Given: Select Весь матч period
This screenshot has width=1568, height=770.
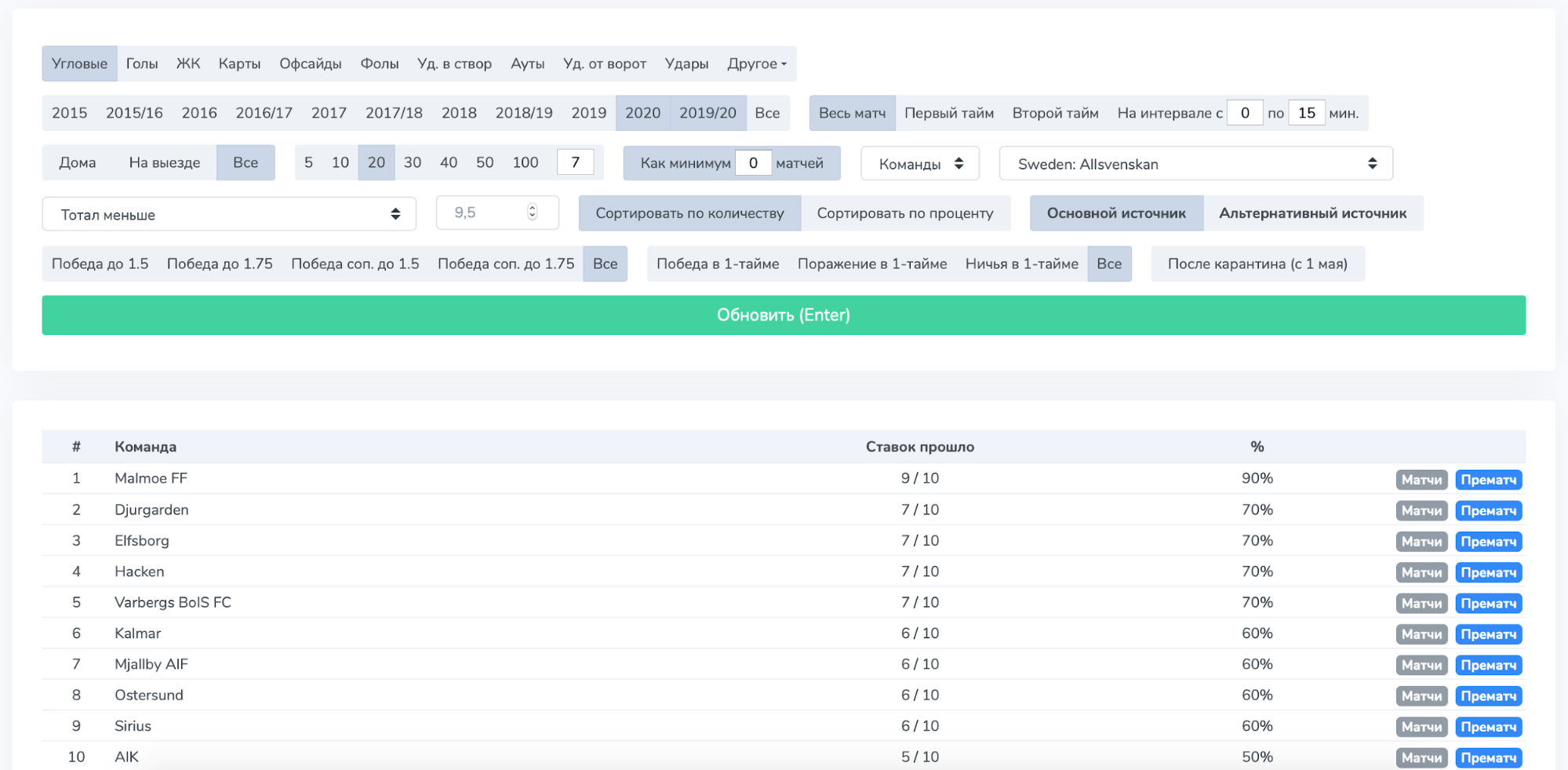Looking at the screenshot, I should point(852,113).
